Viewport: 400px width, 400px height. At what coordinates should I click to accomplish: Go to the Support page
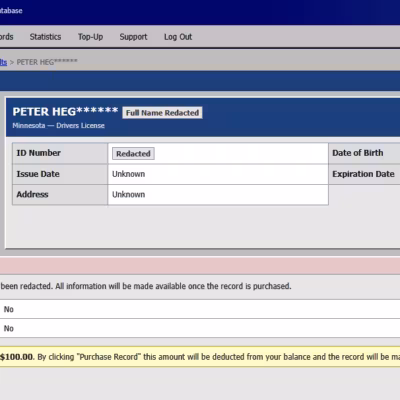(x=133, y=37)
